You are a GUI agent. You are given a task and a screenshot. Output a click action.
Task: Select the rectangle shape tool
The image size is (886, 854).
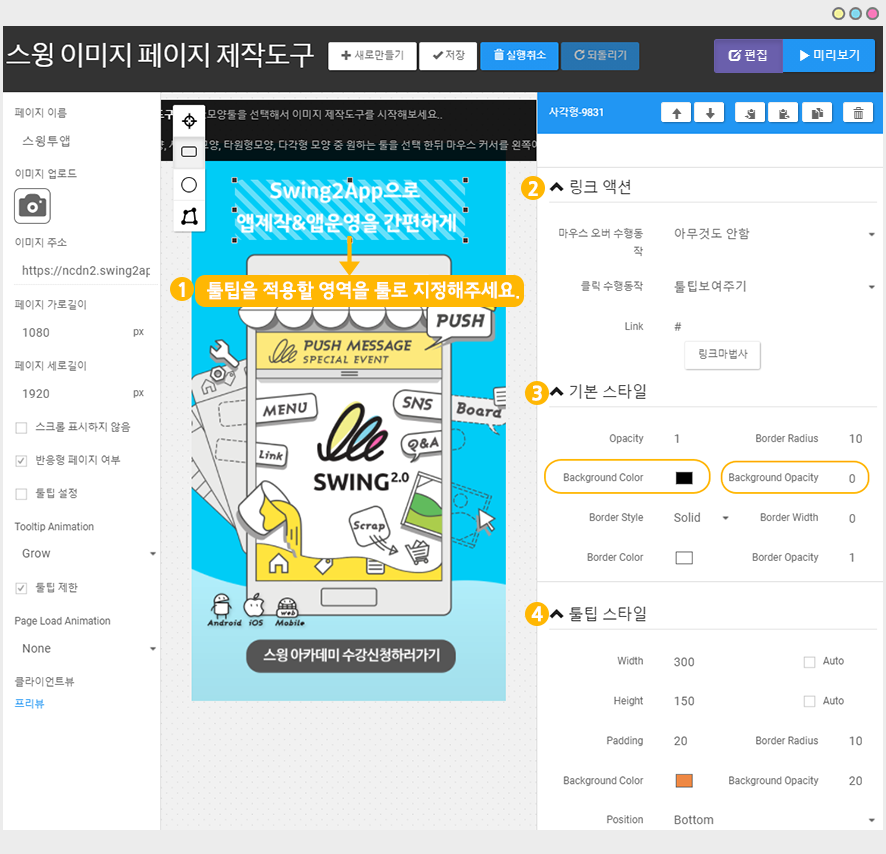click(188, 152)
